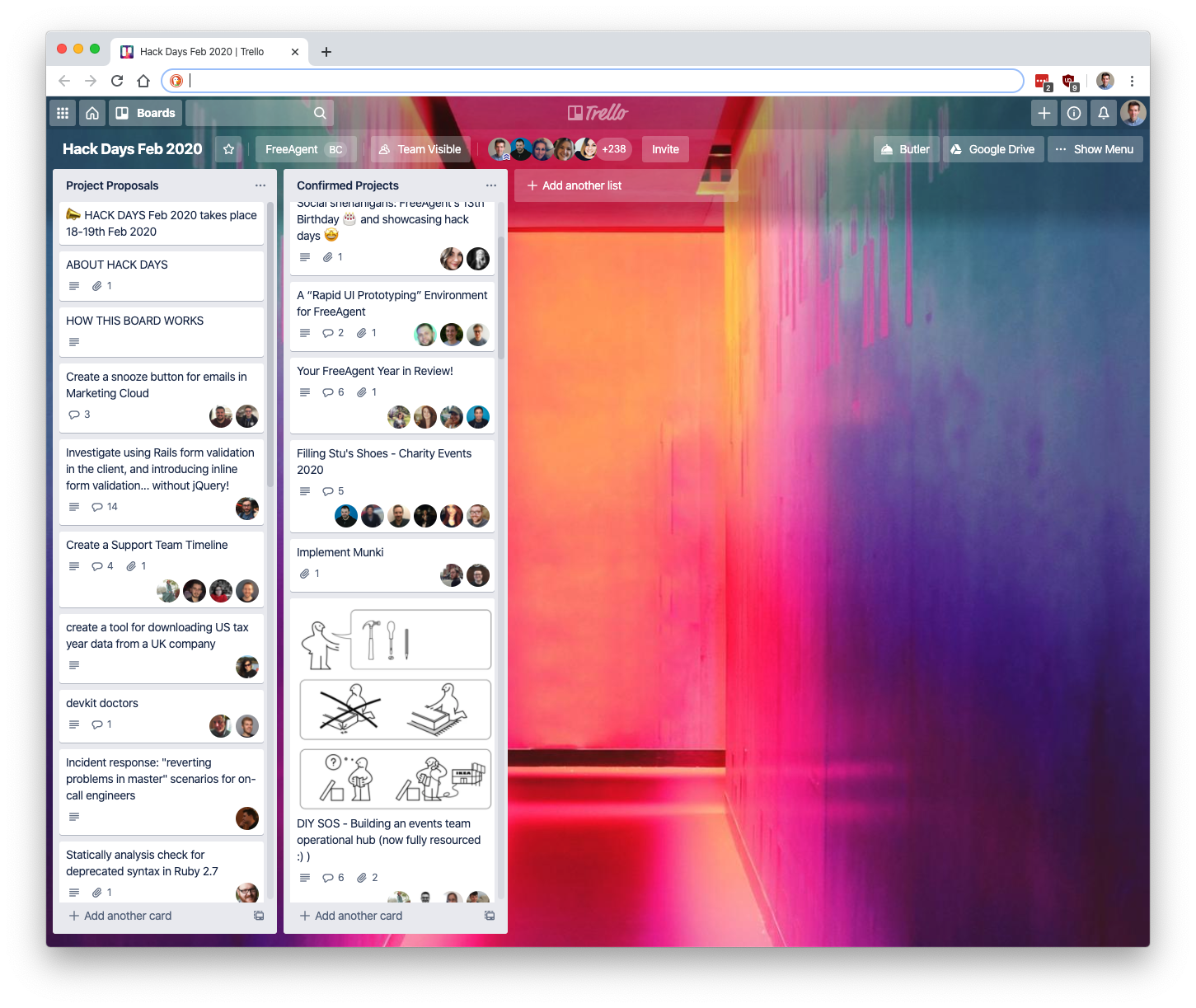Select the Hack Days Feb 2020 Trello tab
Viewport: 1196px width, 1008px height.
[x=210, y=52]
